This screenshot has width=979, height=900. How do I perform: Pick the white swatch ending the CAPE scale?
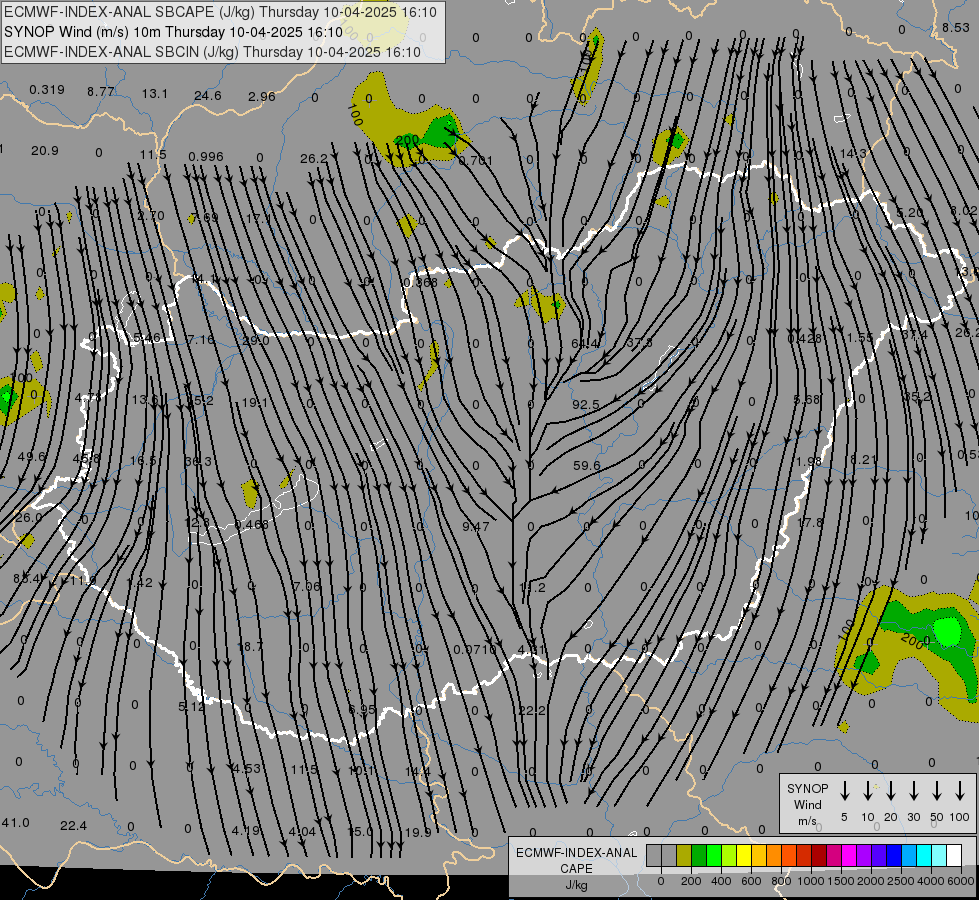(953, 855)
